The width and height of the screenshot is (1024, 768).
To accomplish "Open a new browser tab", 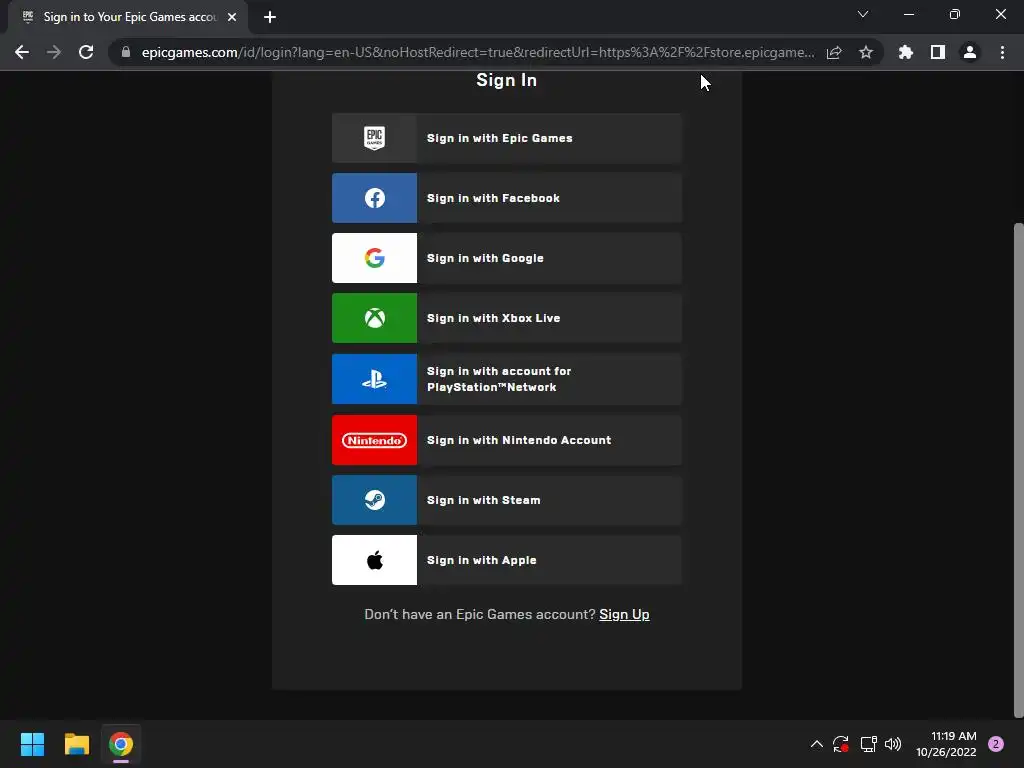I will pos(270,17).
